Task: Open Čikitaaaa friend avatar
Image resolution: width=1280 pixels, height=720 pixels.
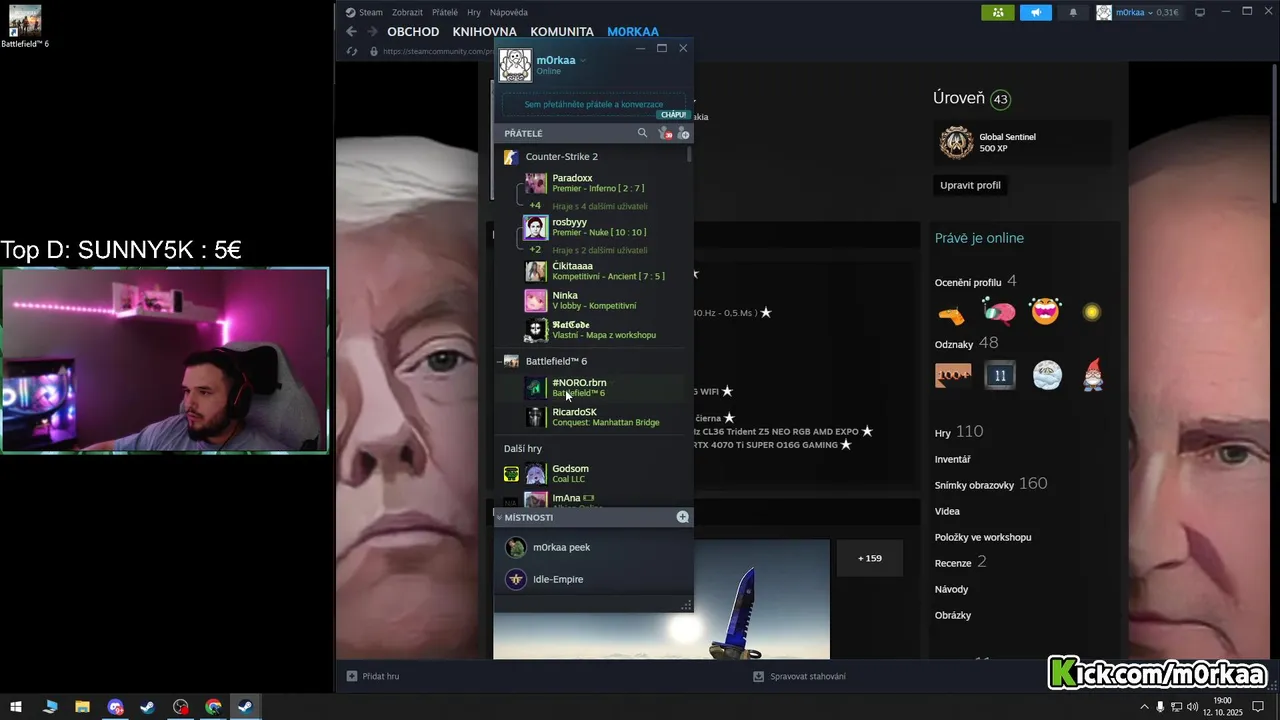Action: tap(536, 271)
